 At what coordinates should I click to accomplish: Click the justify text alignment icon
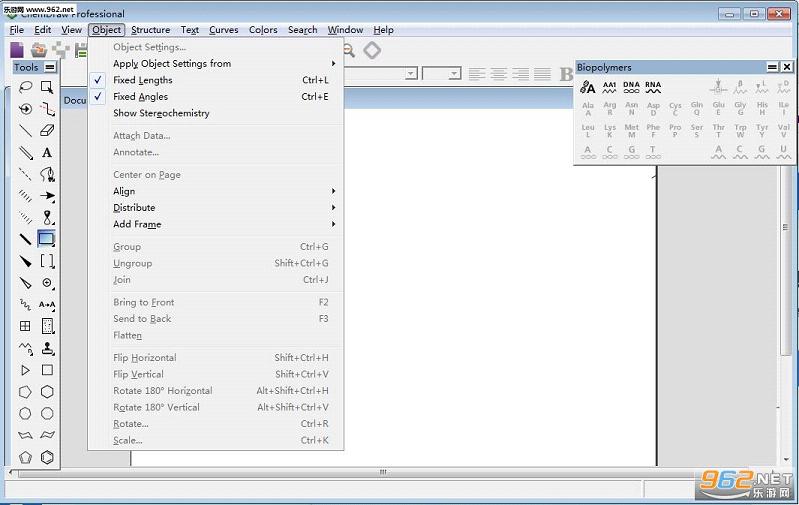tap(542, 74)
